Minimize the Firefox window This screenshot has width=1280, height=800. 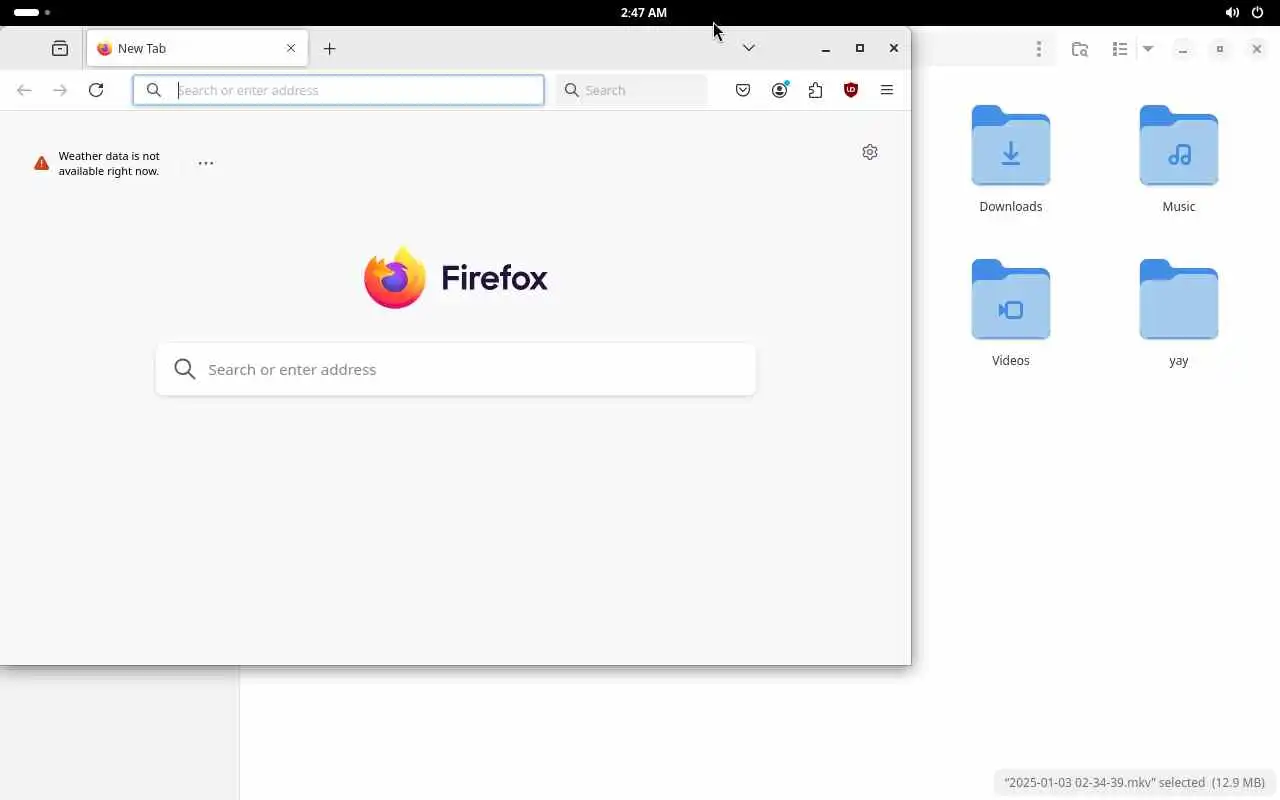click(825, 48)
